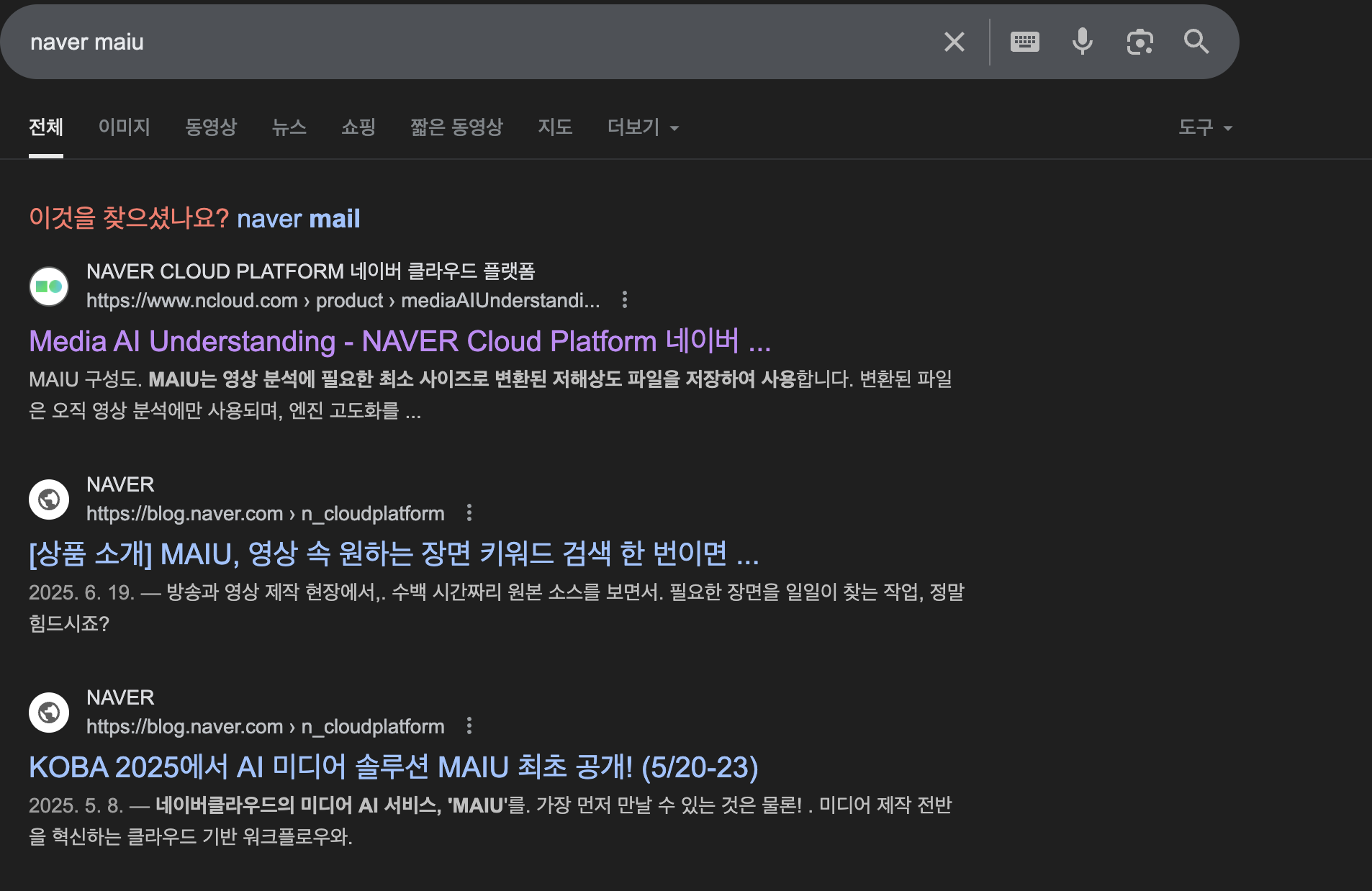Click the NAVER Cloud Platform favicon

49,286
